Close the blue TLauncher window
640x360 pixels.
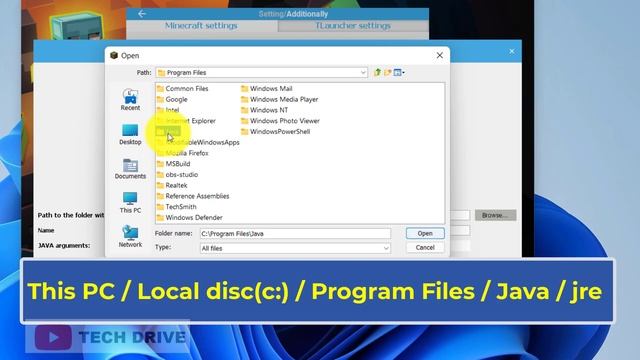[x=512, y=51]
